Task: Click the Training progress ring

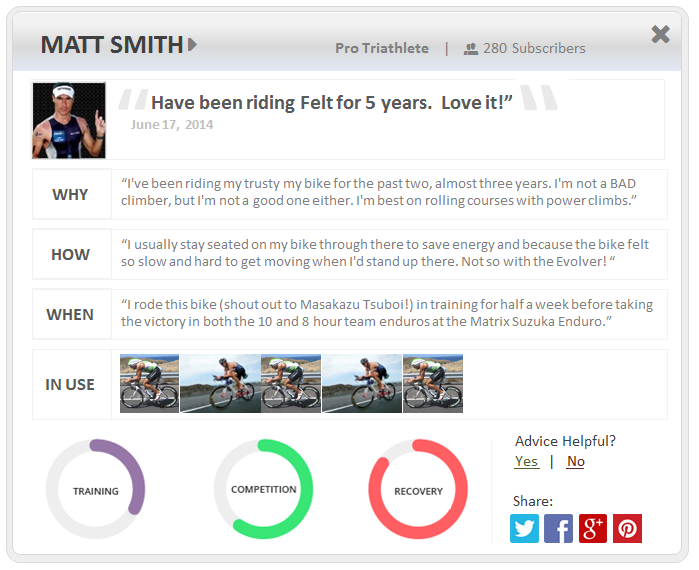Action: pos(95,490)
